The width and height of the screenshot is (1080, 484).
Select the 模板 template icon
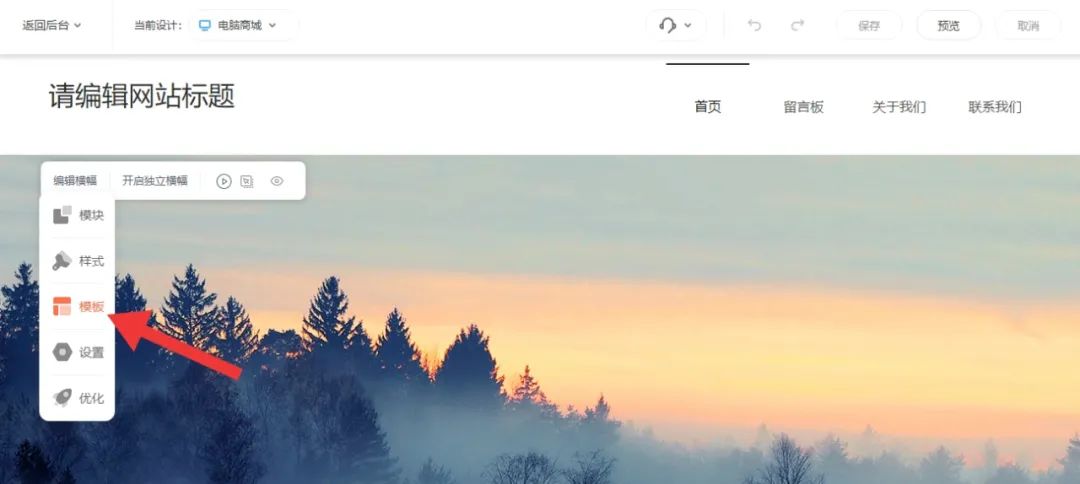62,306
